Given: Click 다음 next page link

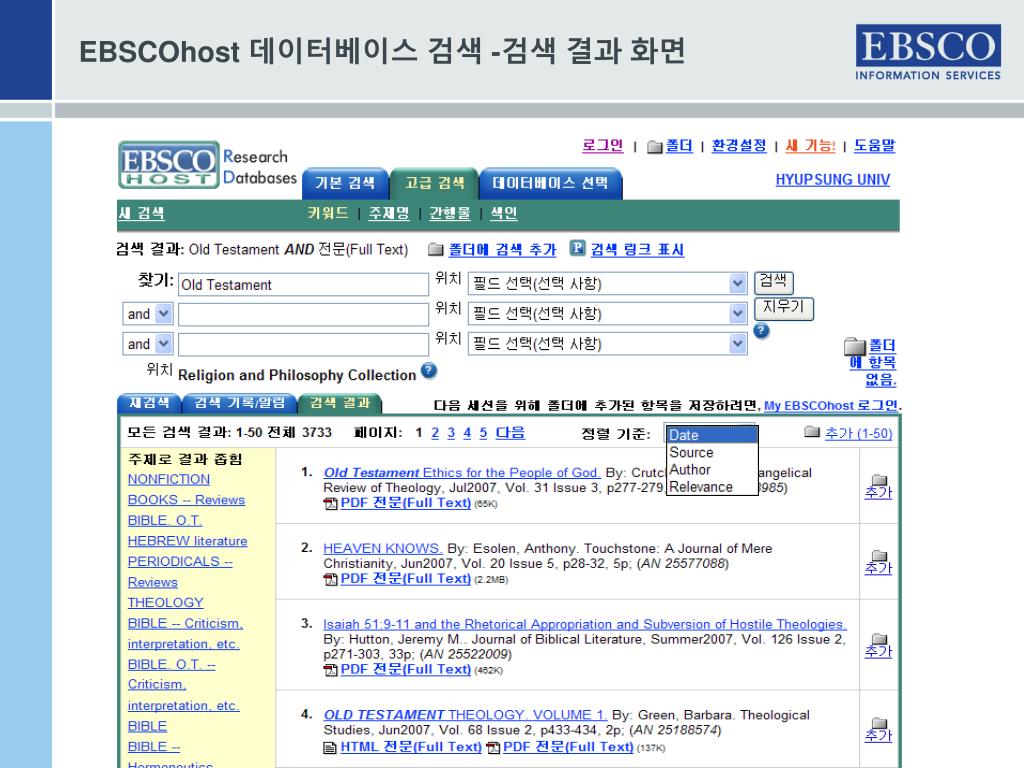Looking at the screenshot, I should [510, 433].
